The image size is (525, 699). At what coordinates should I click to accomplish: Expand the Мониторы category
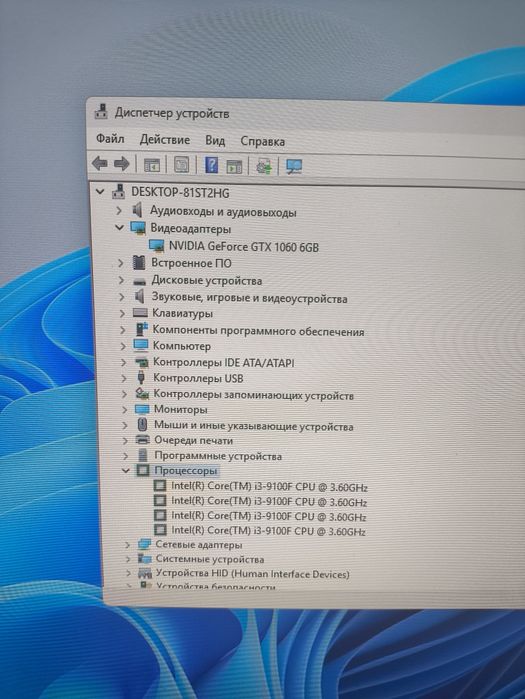124,409
